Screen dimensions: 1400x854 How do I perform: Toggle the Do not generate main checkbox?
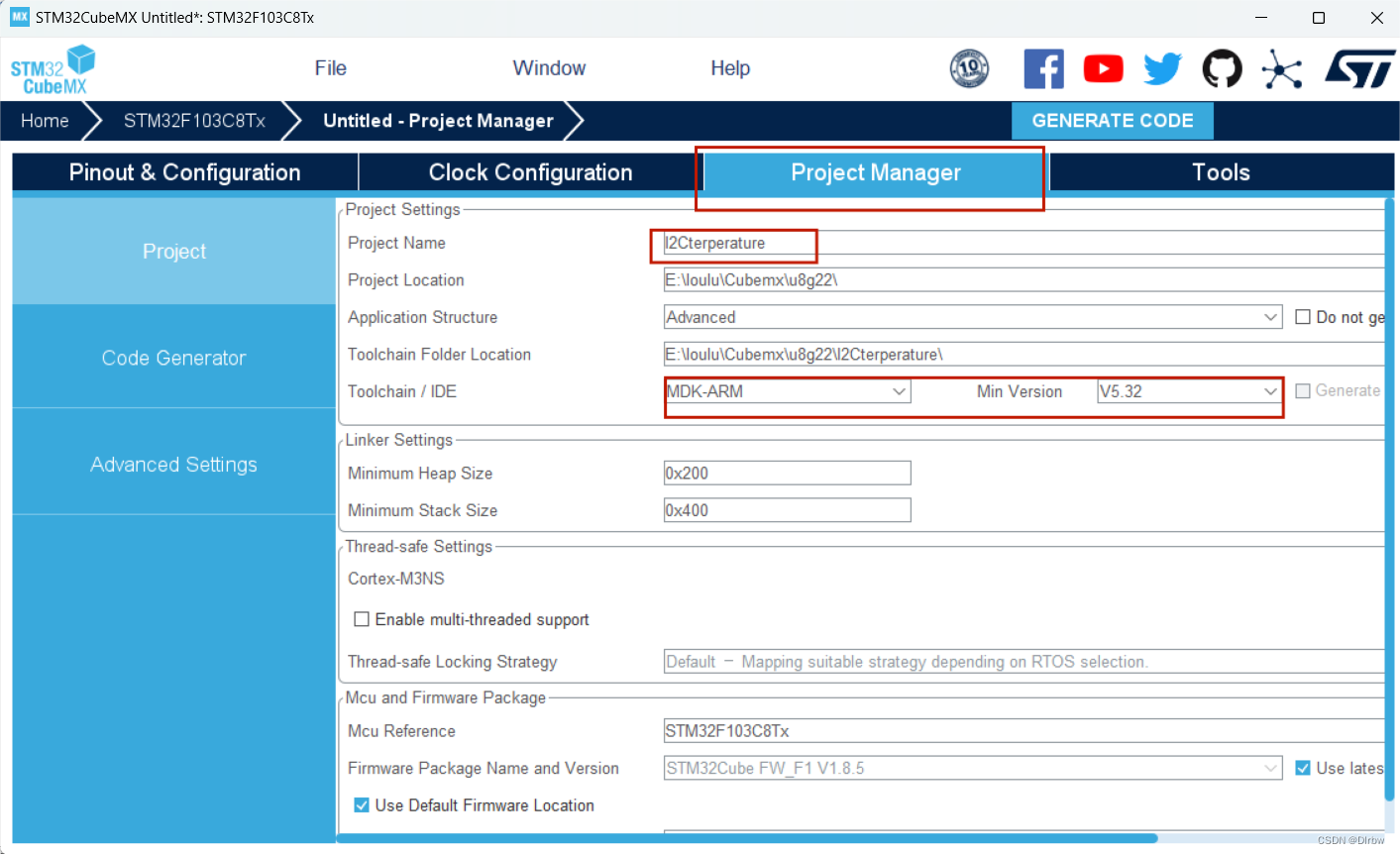(1303, 317)
